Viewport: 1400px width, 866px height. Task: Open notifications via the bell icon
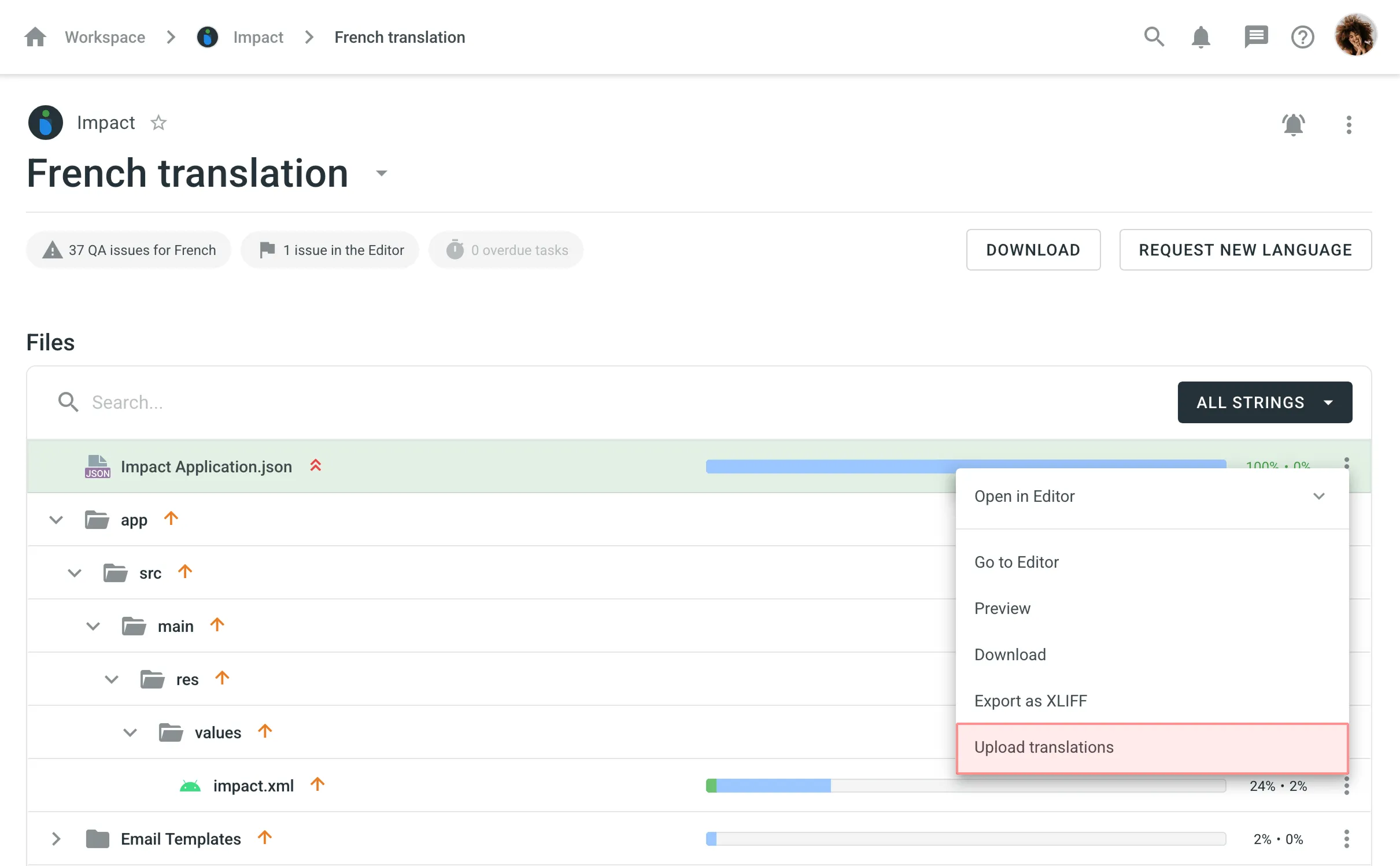(x=1200, y=36)
